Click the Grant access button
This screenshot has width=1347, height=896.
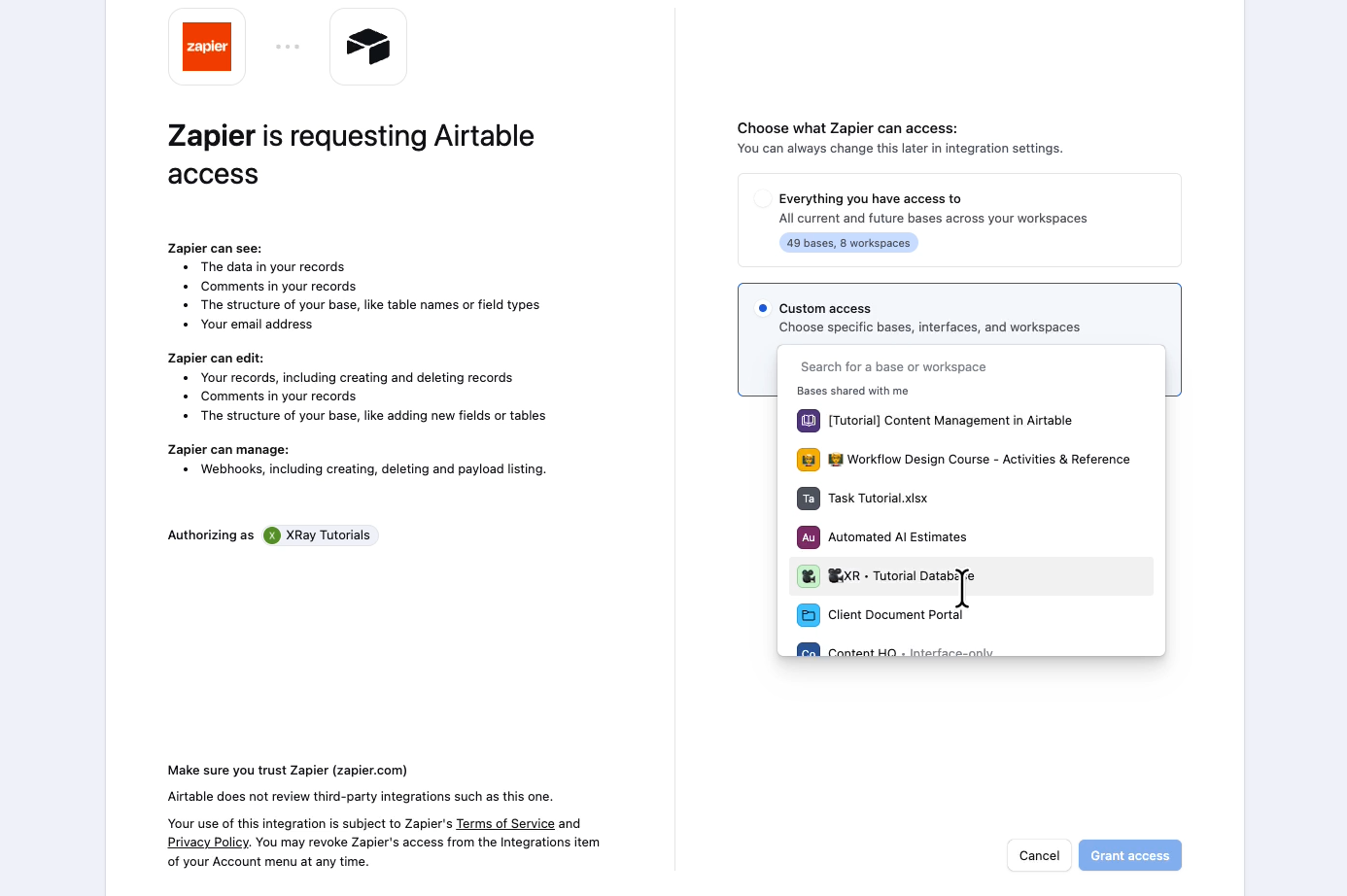[x=1129, y=855]
